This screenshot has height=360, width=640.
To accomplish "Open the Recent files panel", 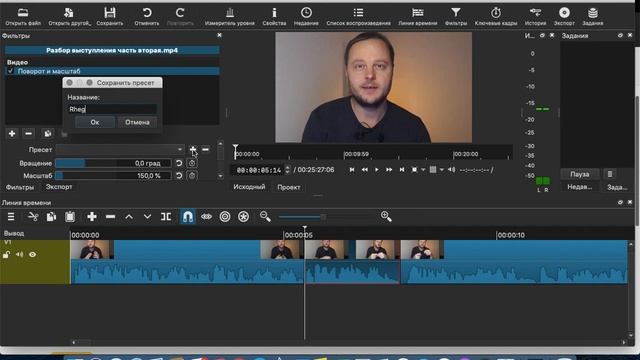I will click(306, 16).
